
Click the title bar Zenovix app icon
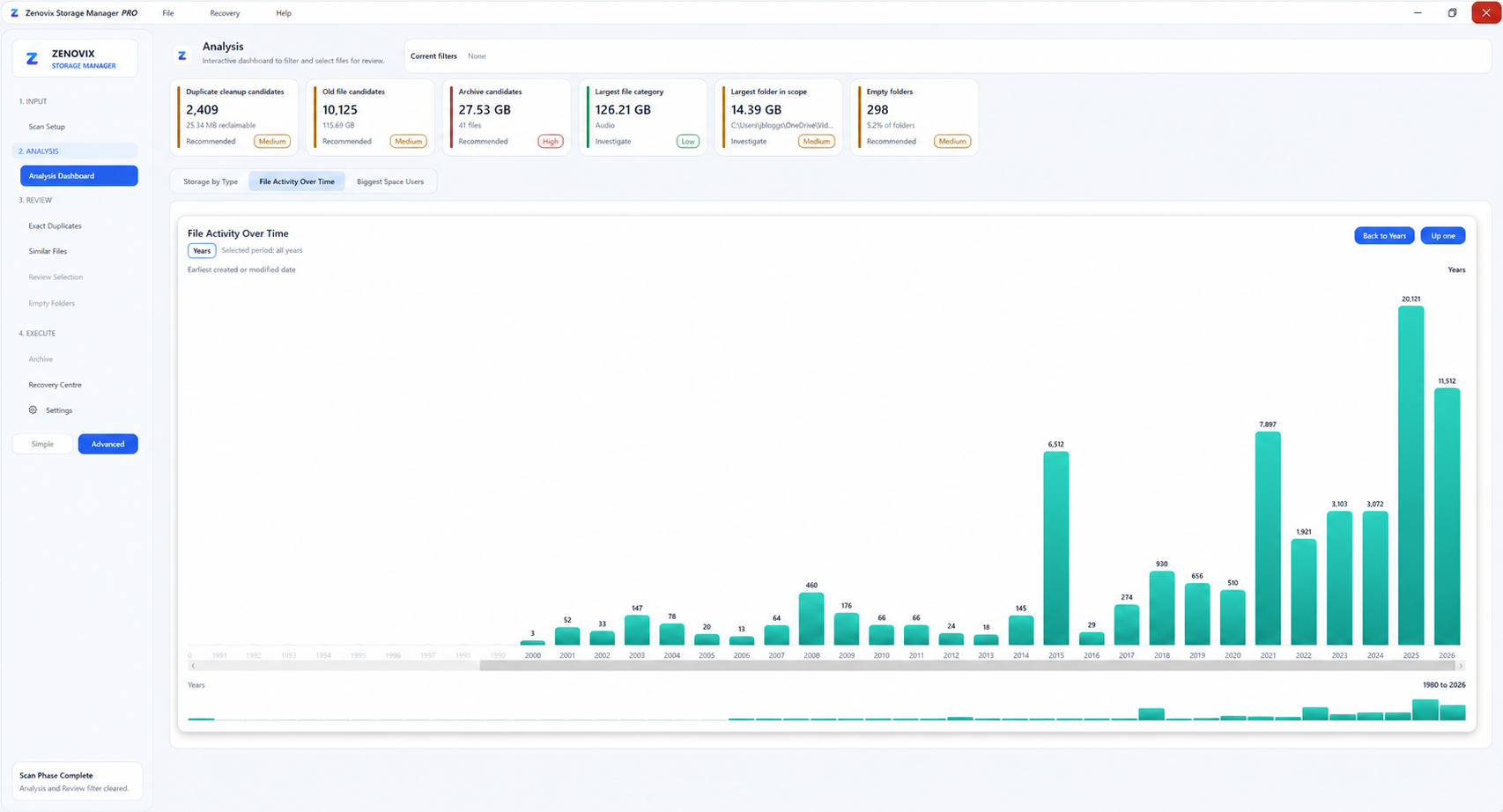(x=14, y=13)
